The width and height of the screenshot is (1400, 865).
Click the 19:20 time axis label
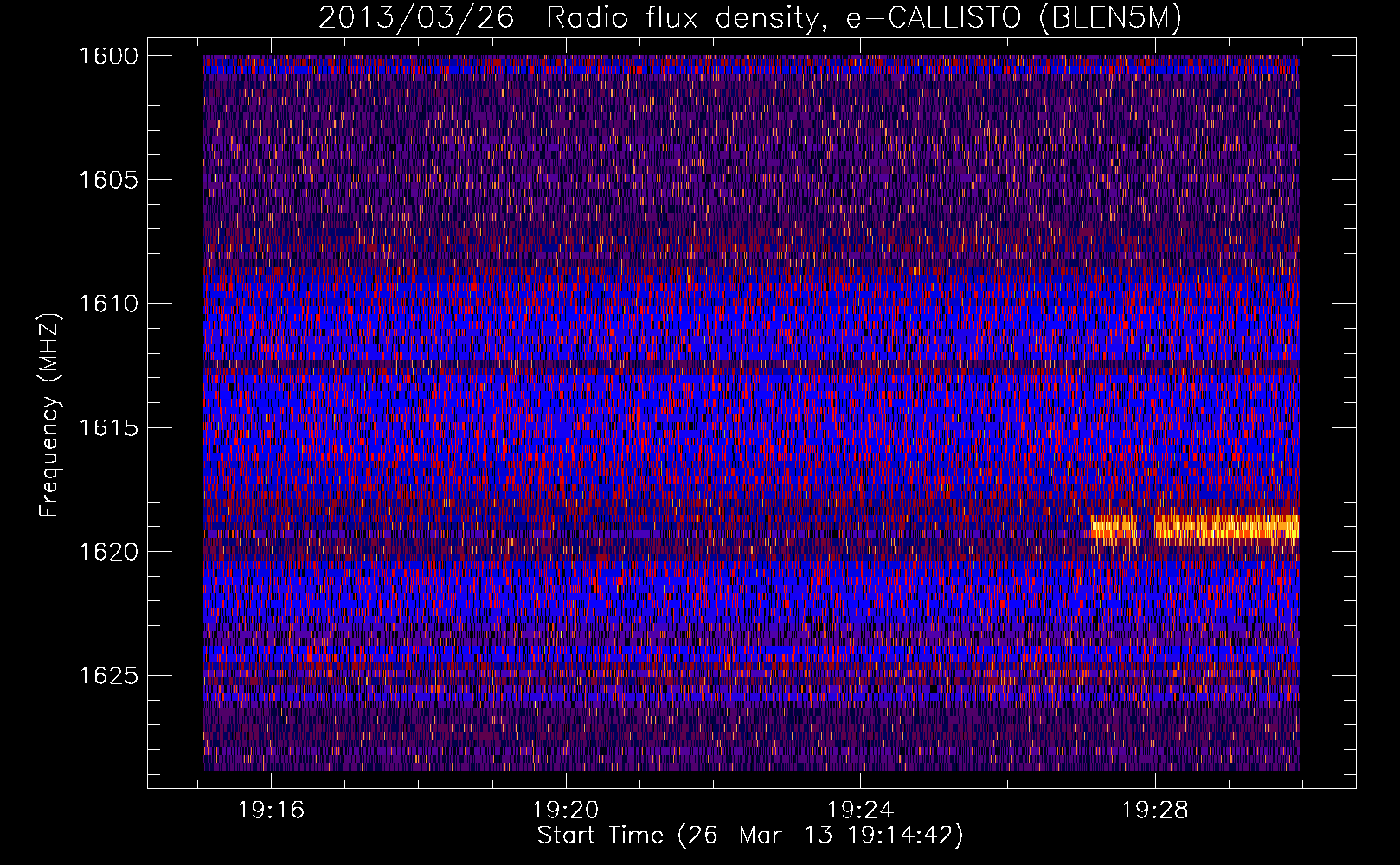point(566,811)
